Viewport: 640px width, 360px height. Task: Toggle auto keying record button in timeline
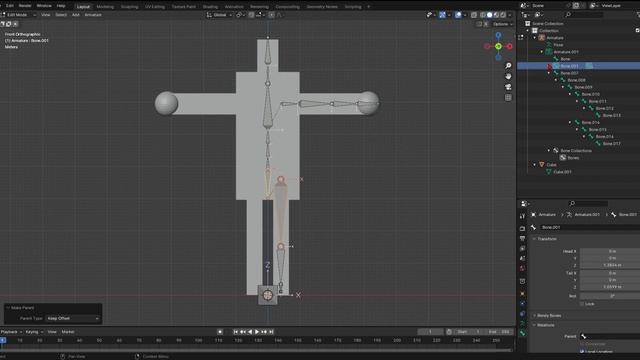click(220, 332)
